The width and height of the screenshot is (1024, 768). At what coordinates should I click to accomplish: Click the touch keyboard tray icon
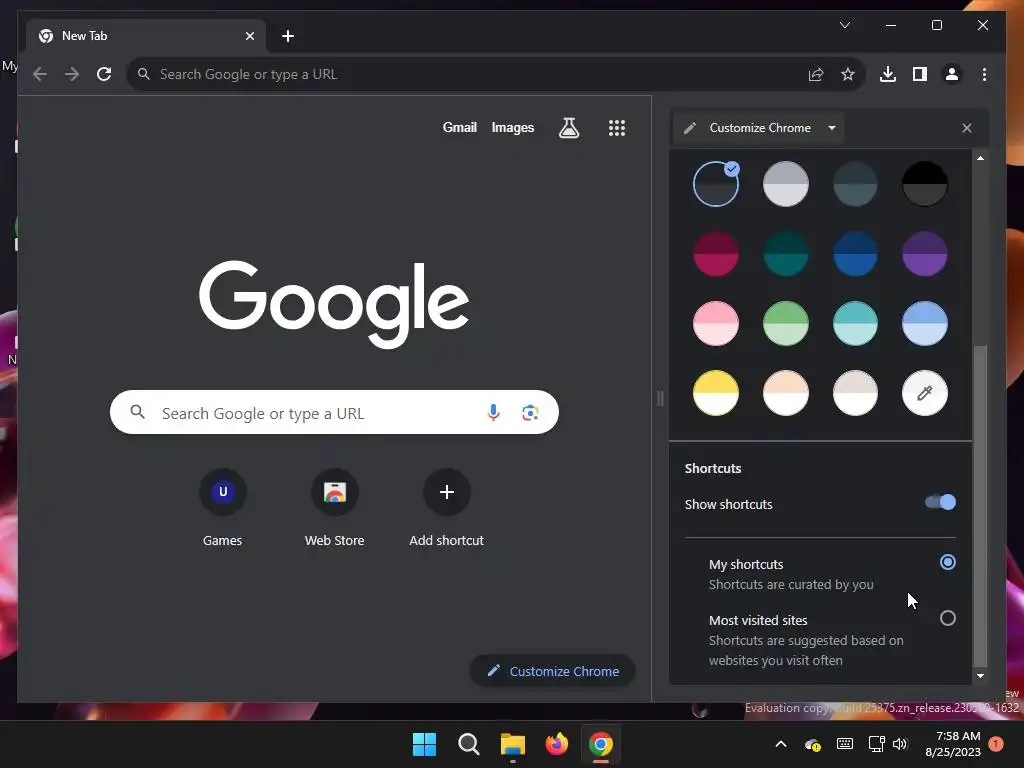coord(844,744)
